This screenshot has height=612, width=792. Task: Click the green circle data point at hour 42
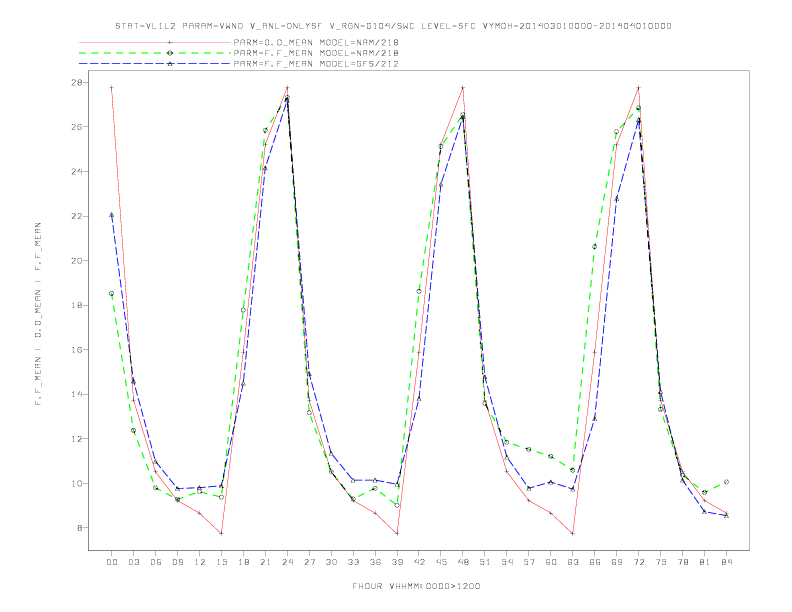click(x=419, y=291)
